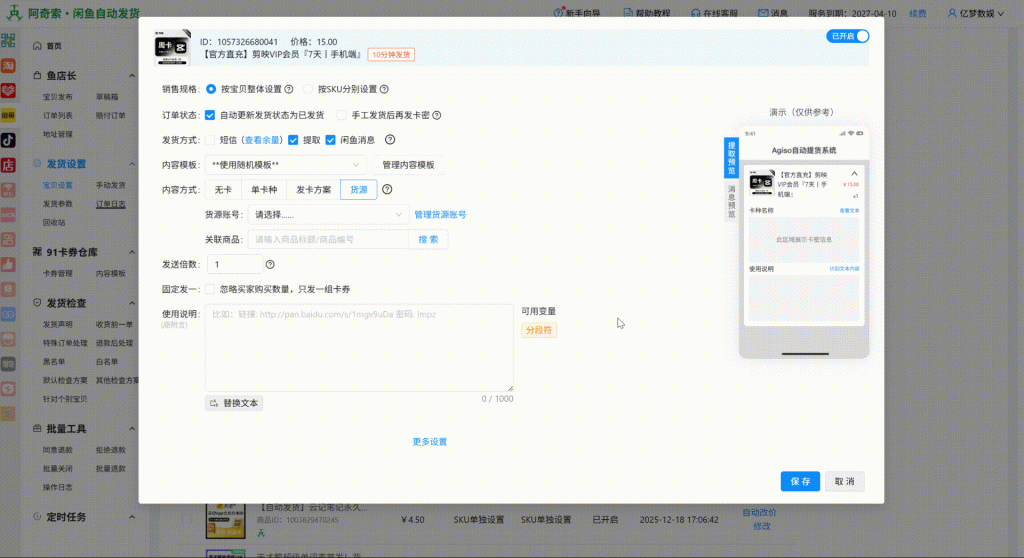Viewport: 1024px width, 558px height.
Task: Click the user avatar icon beside 亿梦数娱
Action: 952,12
